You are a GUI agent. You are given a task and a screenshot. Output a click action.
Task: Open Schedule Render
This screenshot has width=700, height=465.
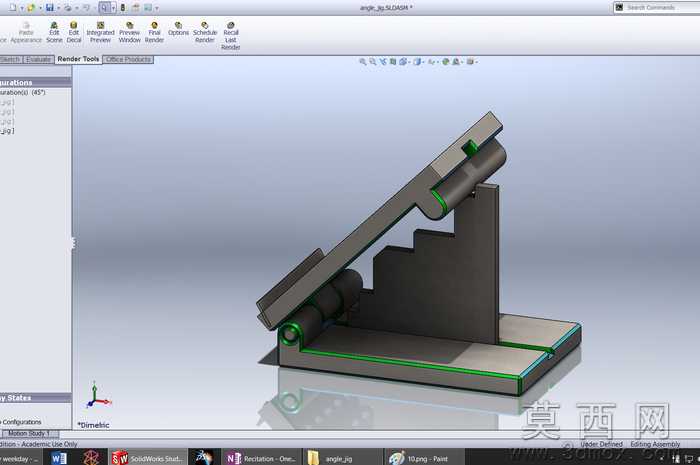205,32
